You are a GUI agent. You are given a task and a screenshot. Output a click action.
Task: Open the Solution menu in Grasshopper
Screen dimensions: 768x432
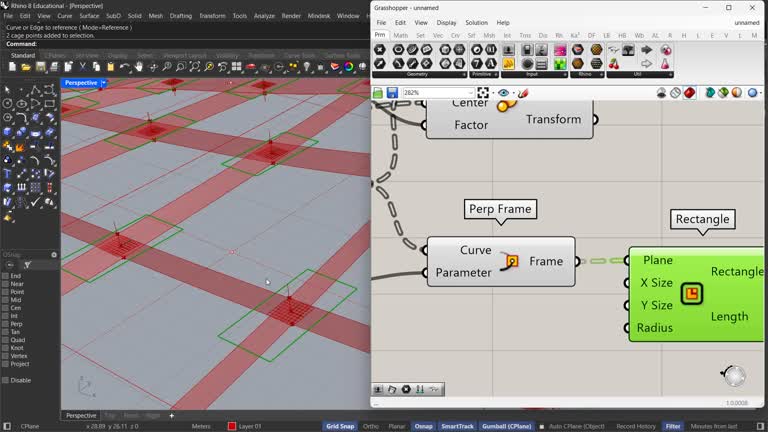[476, 22]
